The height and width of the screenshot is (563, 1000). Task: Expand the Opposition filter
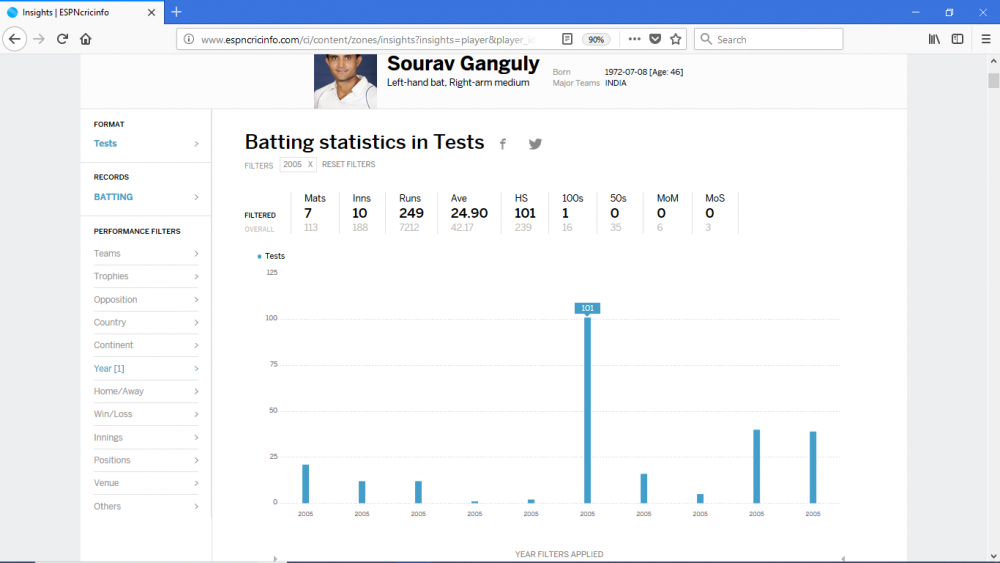click(146, 299)
